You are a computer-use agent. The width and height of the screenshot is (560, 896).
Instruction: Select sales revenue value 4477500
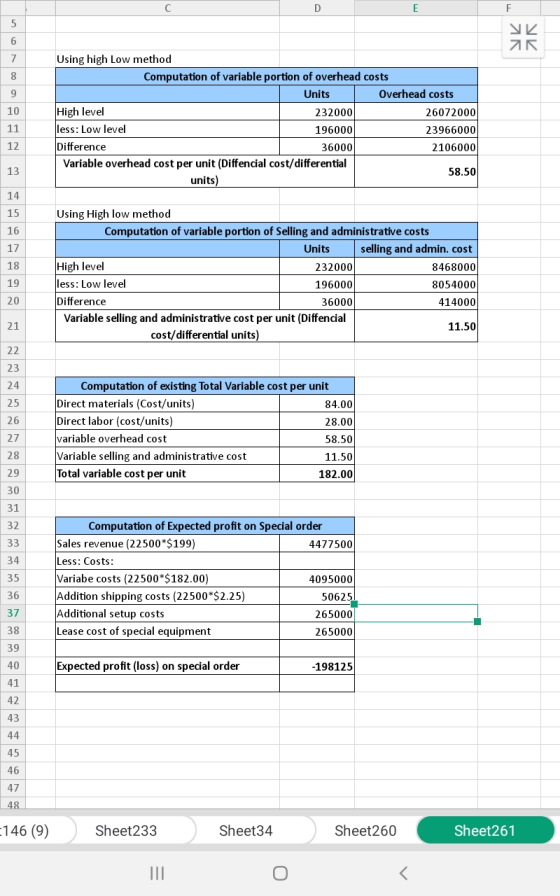click(317, 543)
